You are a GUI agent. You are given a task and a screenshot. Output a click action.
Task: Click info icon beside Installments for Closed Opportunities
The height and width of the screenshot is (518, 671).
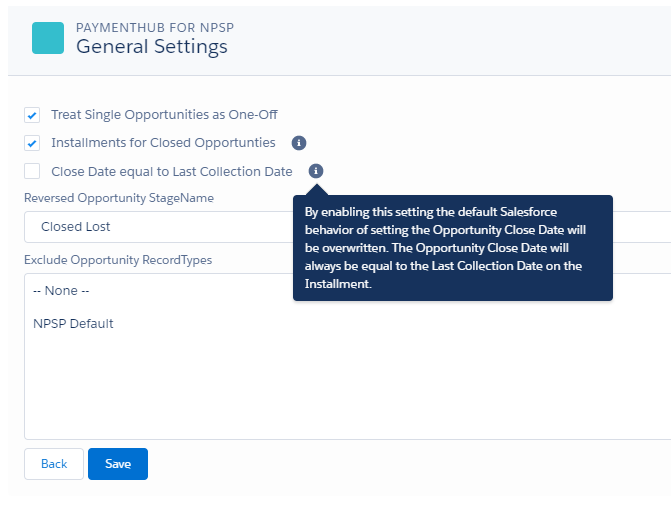(x=298, y=143)
